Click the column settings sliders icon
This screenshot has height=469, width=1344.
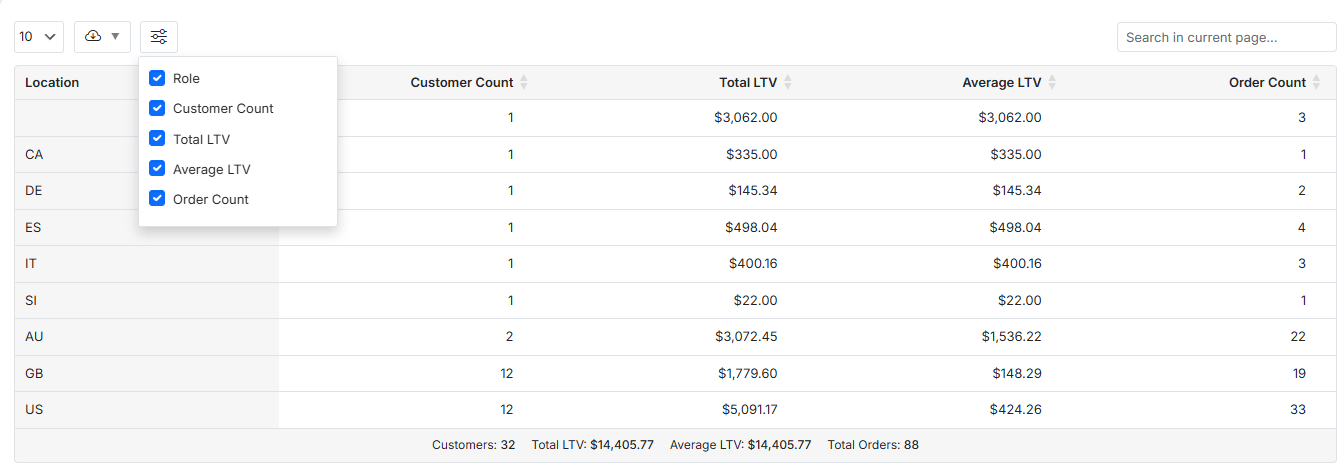point(158,37)
